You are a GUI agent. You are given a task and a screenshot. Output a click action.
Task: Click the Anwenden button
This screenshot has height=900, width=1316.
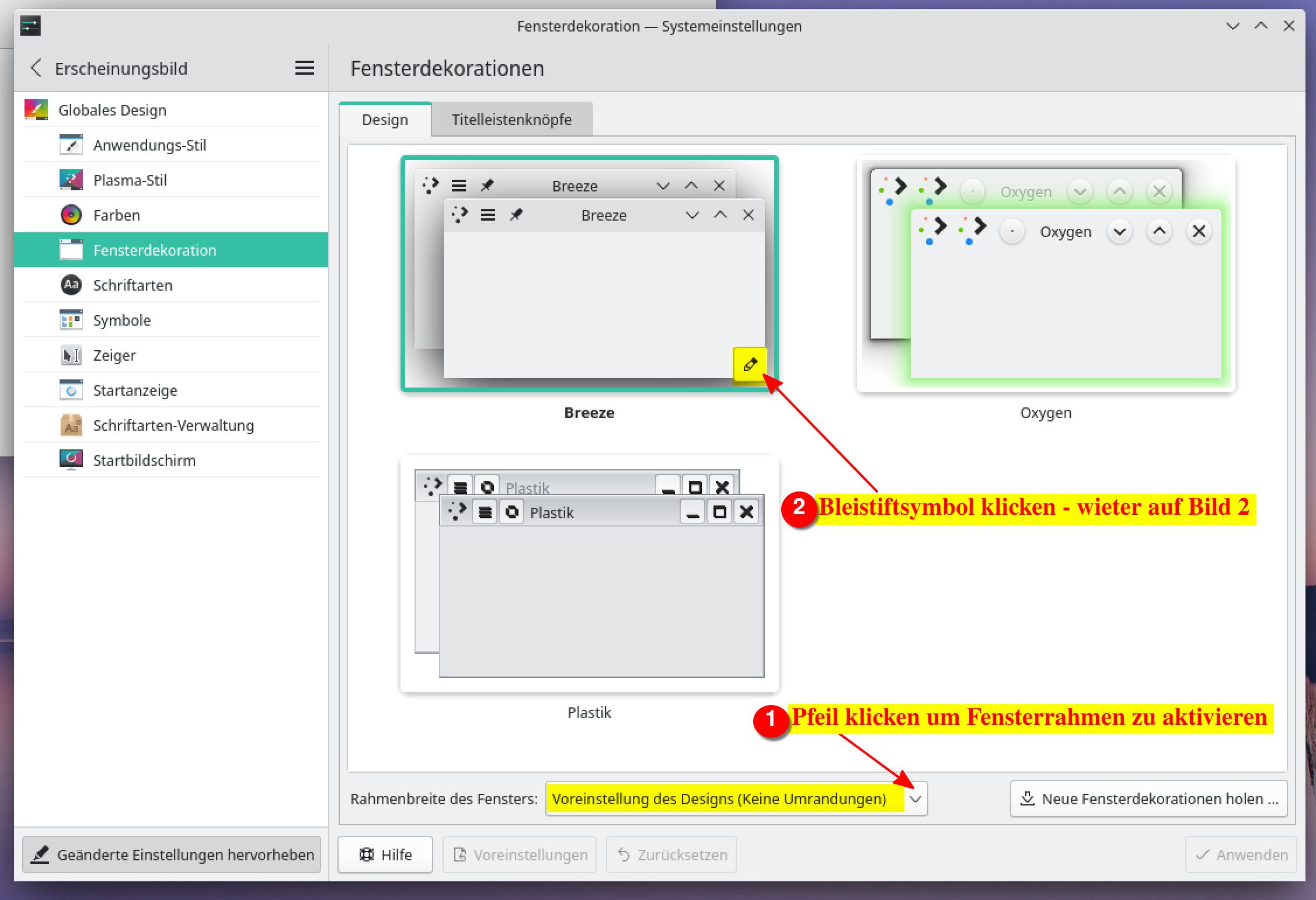click(x=1241, y=854)
